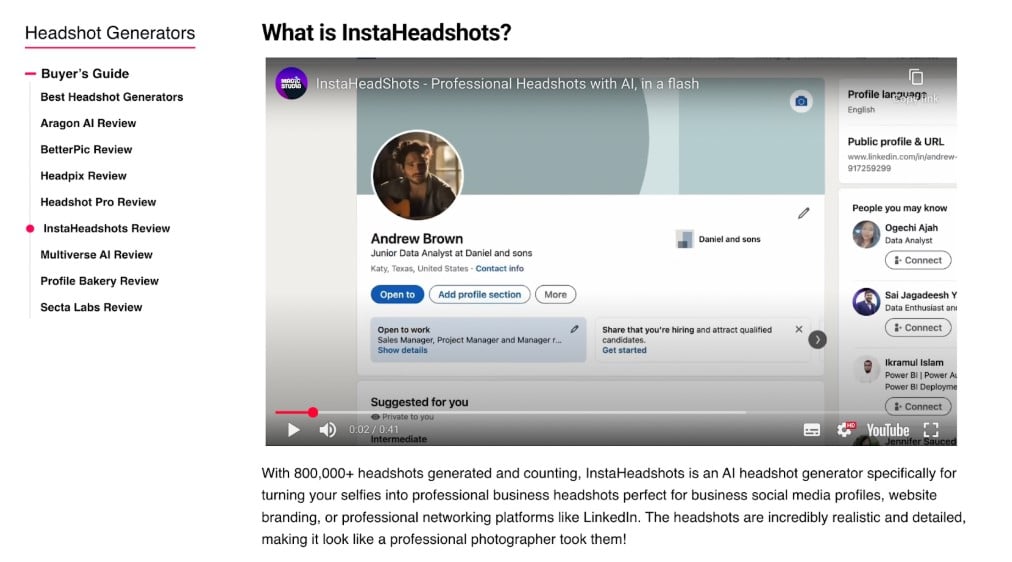Screen dimensions: 1012x562
Task: Click the copy link icon on the video
Action: point(915,77)
